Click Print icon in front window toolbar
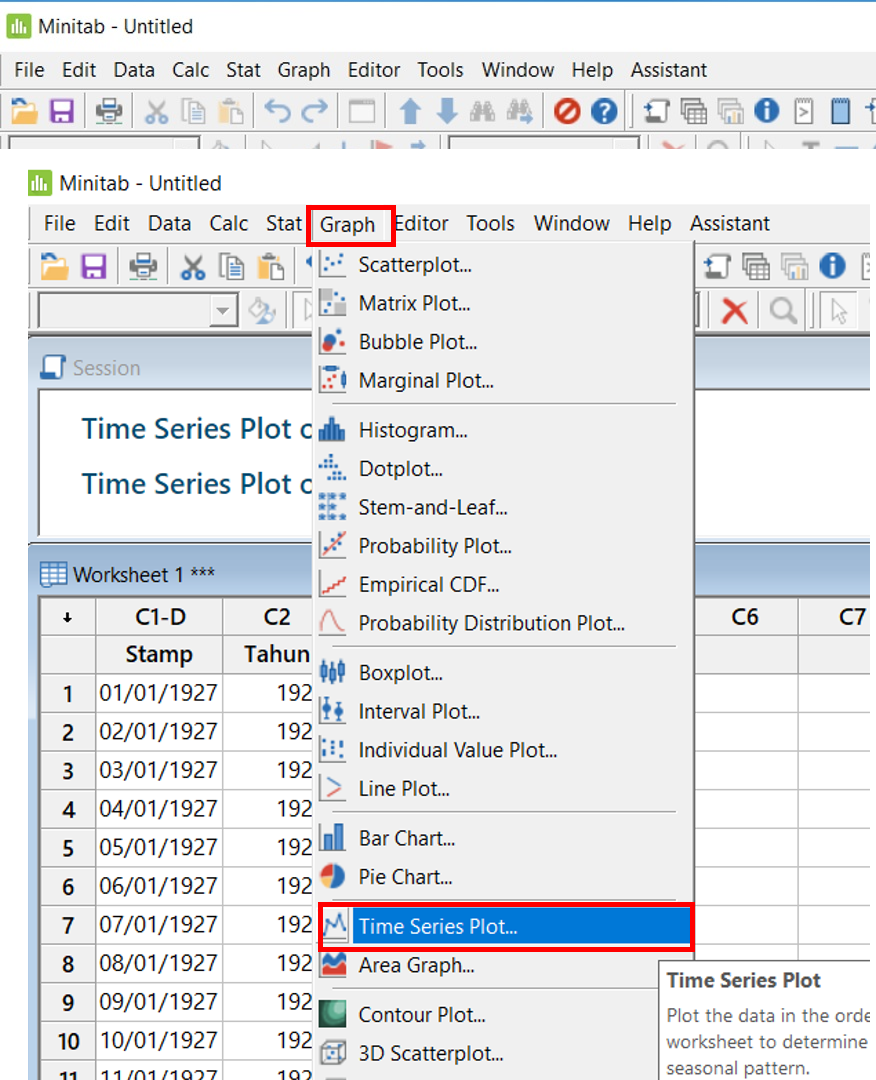The width and height of the screenshot is (876, 1080). pos(143,266)
